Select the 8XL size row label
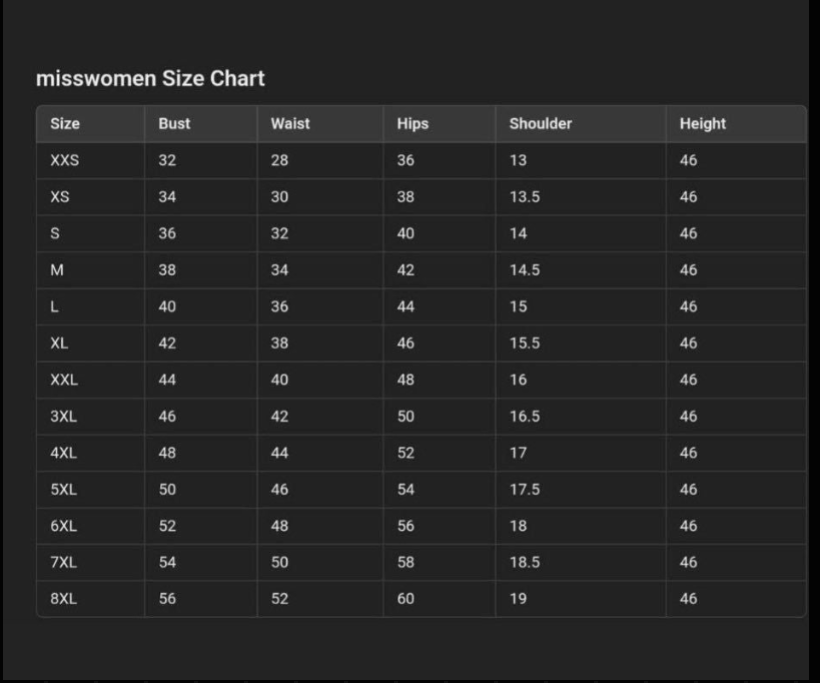This screenshot has width=820, height=683. [x=63, y=599]
